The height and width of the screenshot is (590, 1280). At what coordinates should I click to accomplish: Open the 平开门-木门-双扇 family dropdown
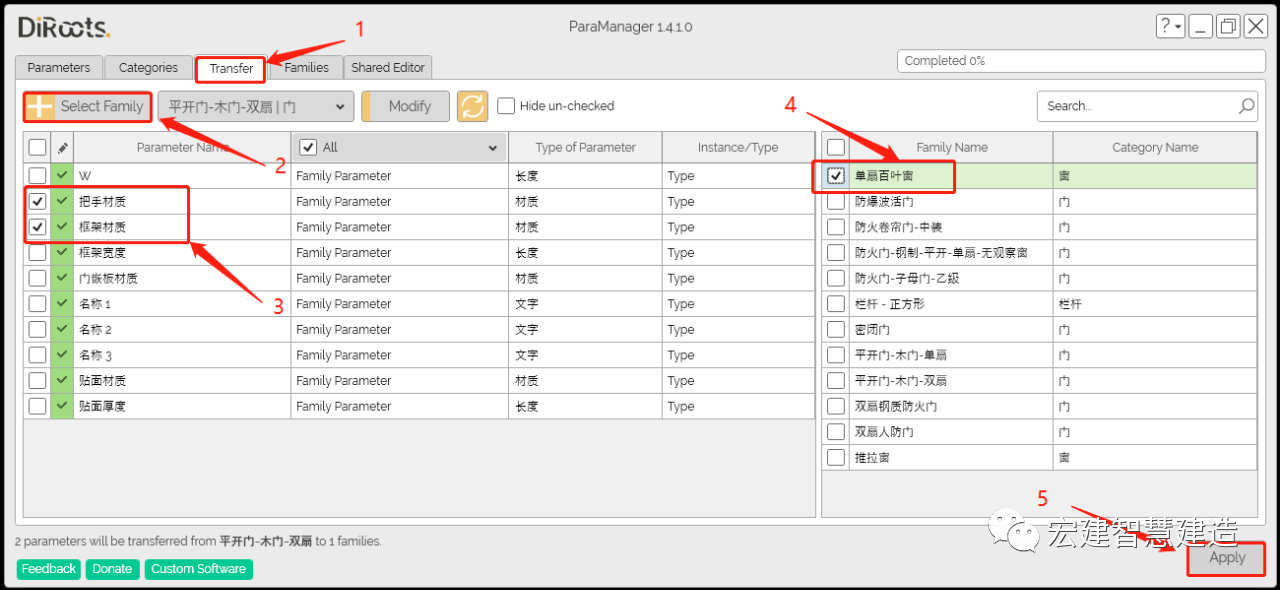[256, 106]
